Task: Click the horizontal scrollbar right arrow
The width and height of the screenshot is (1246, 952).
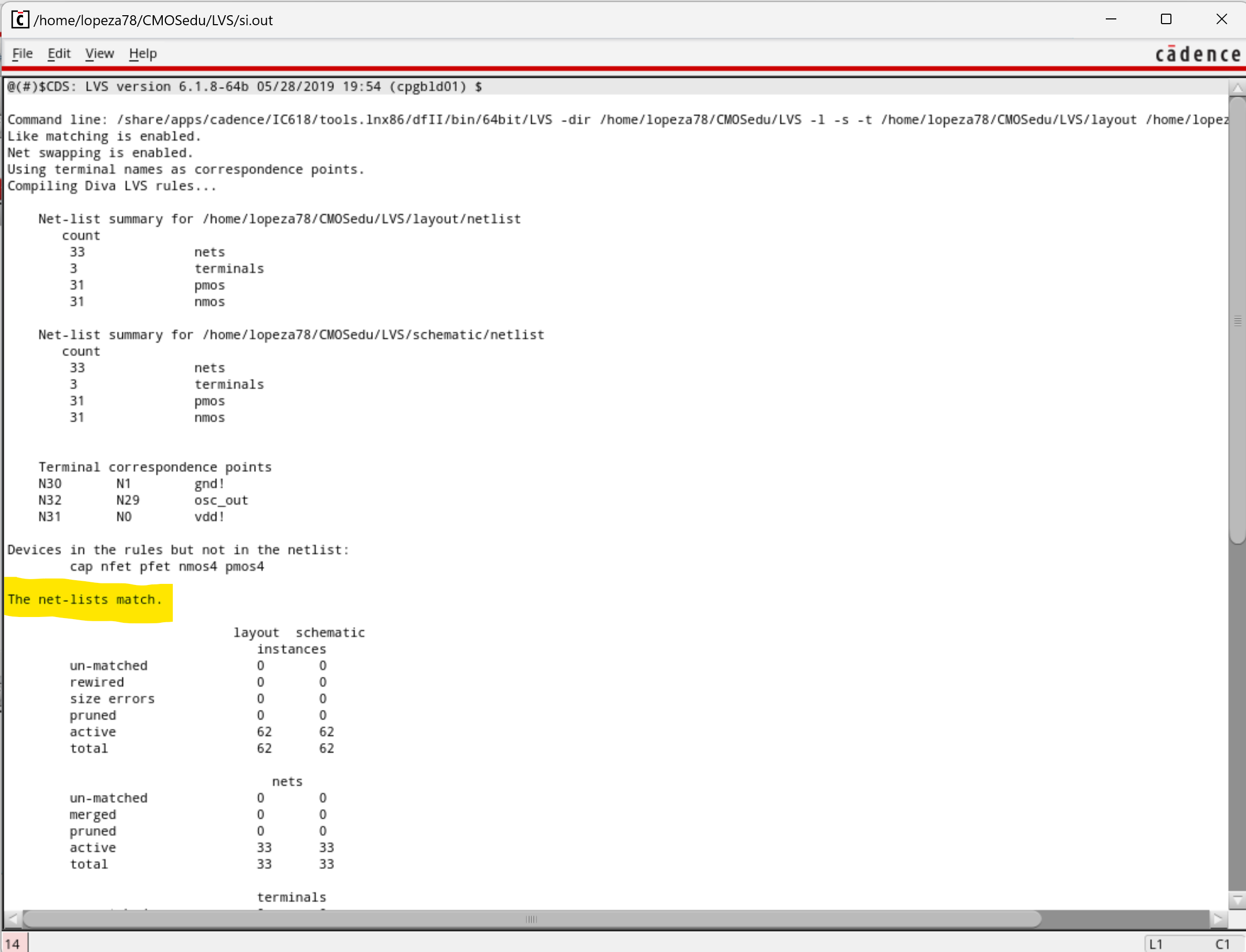Action: (x=1218, y=919)
